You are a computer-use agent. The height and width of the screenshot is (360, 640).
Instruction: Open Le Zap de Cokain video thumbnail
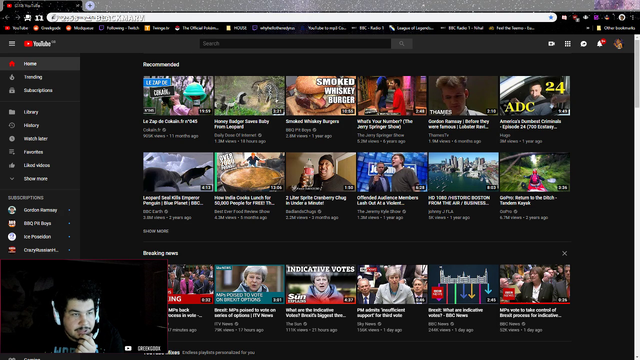click(178, 96)
